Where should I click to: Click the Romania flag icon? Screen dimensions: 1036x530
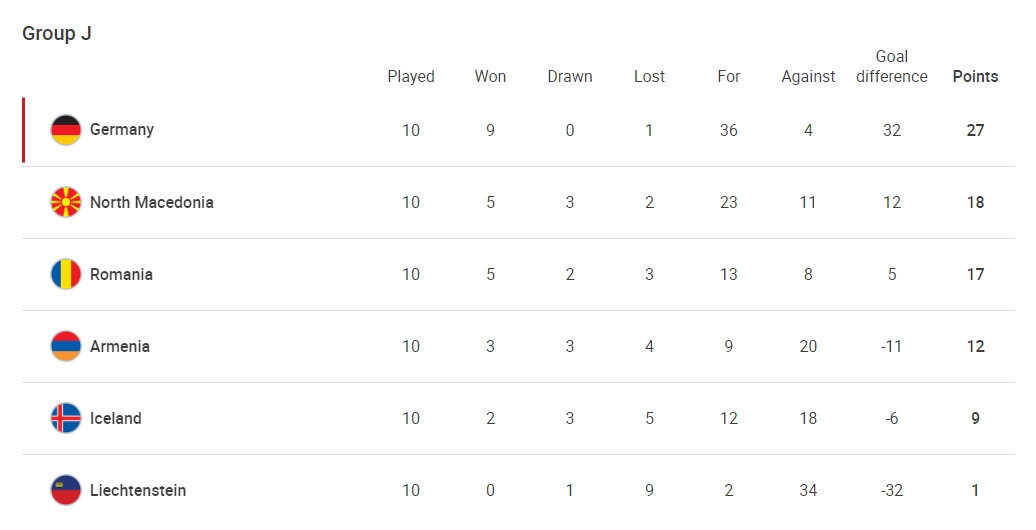point(66,274)
